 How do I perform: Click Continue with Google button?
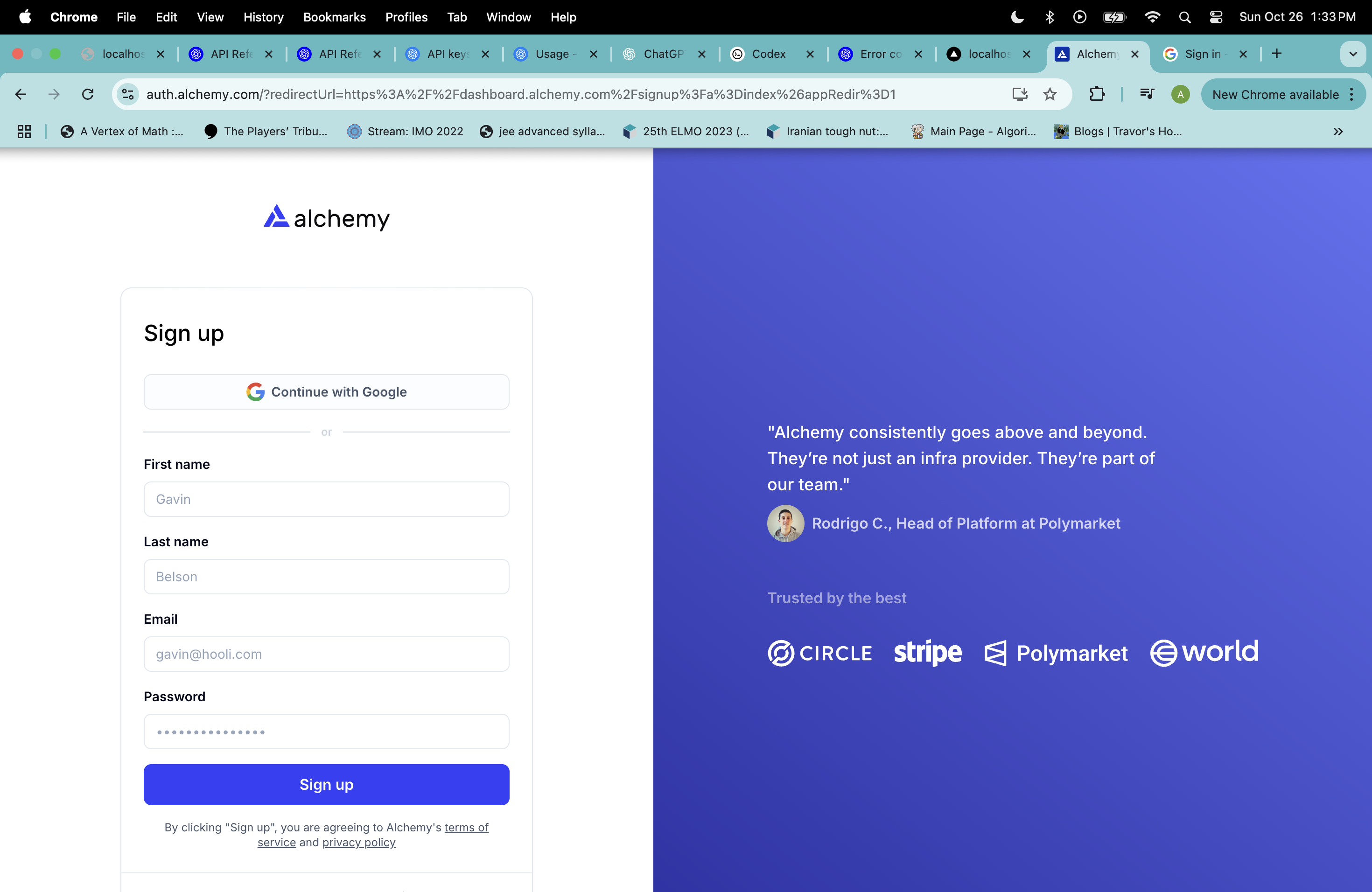(326, 392)
